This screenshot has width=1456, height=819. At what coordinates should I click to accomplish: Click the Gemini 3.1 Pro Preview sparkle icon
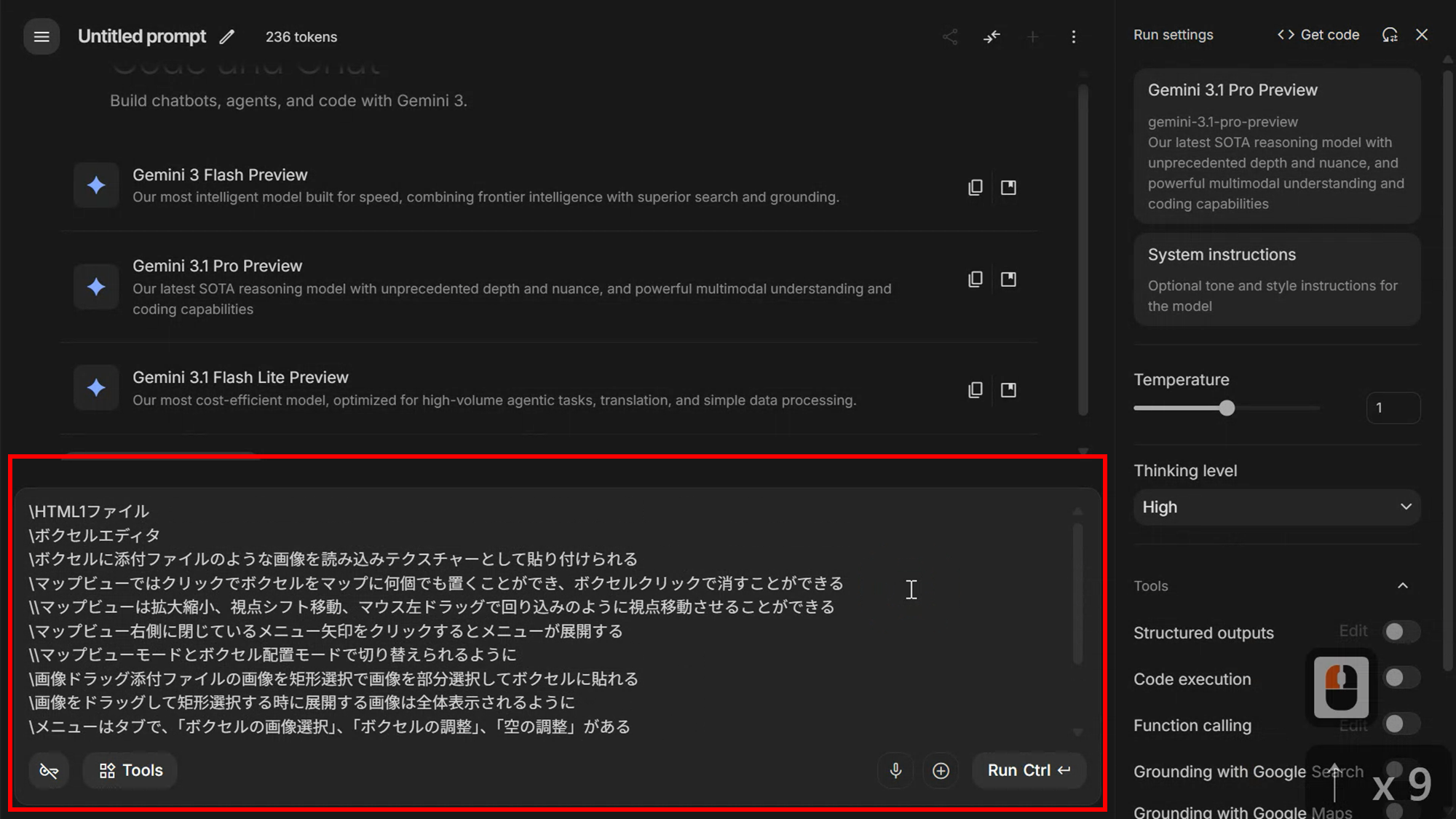coord(96,287)
